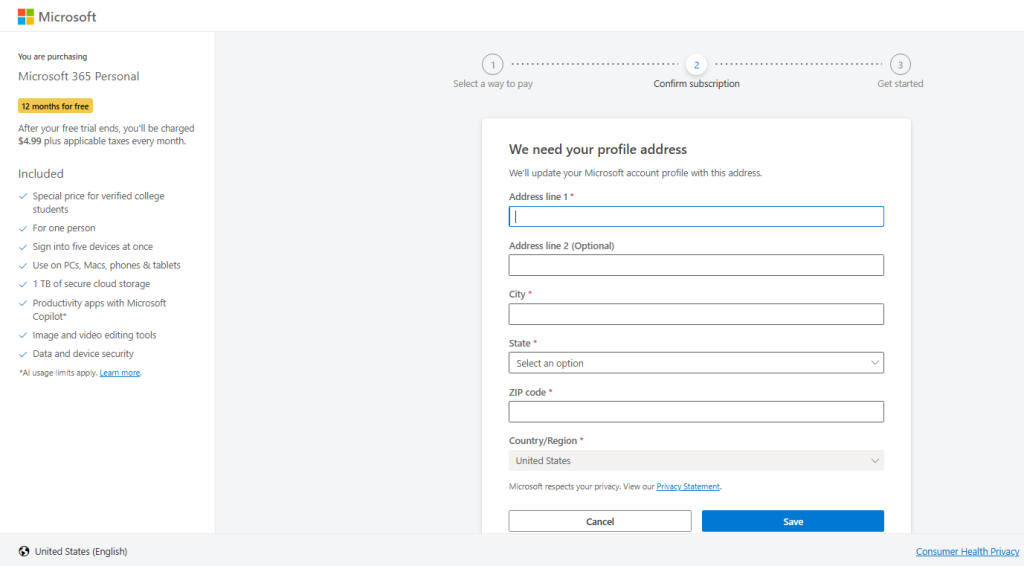Click step 1 circle in progress indicator
The width and height of the screenshot is (1024, 566).
[492, 65]
